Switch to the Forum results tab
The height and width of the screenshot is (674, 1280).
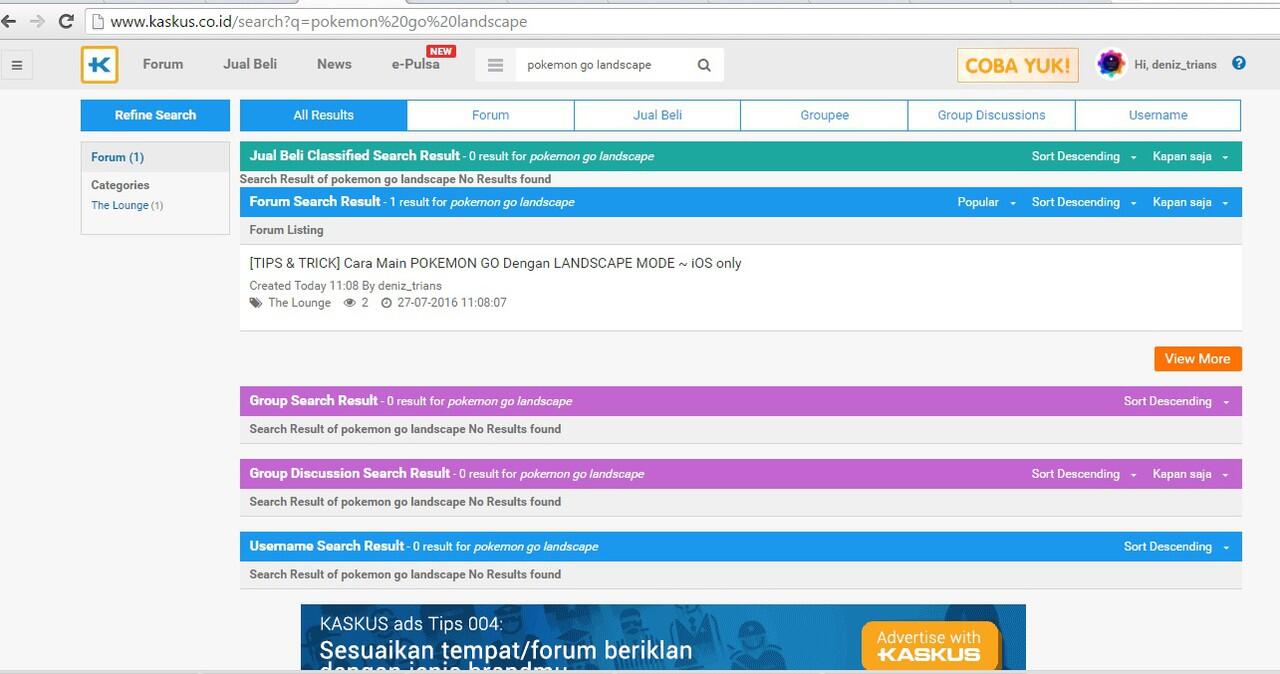(490, 115)
